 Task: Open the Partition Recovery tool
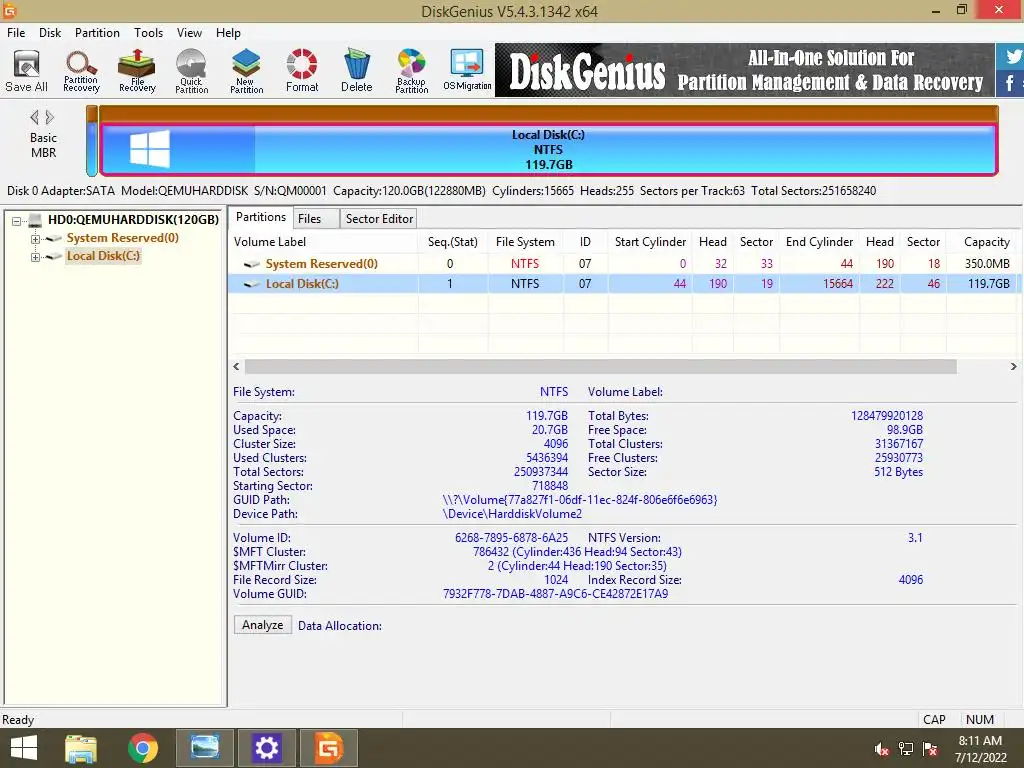[x=81, y=71]
